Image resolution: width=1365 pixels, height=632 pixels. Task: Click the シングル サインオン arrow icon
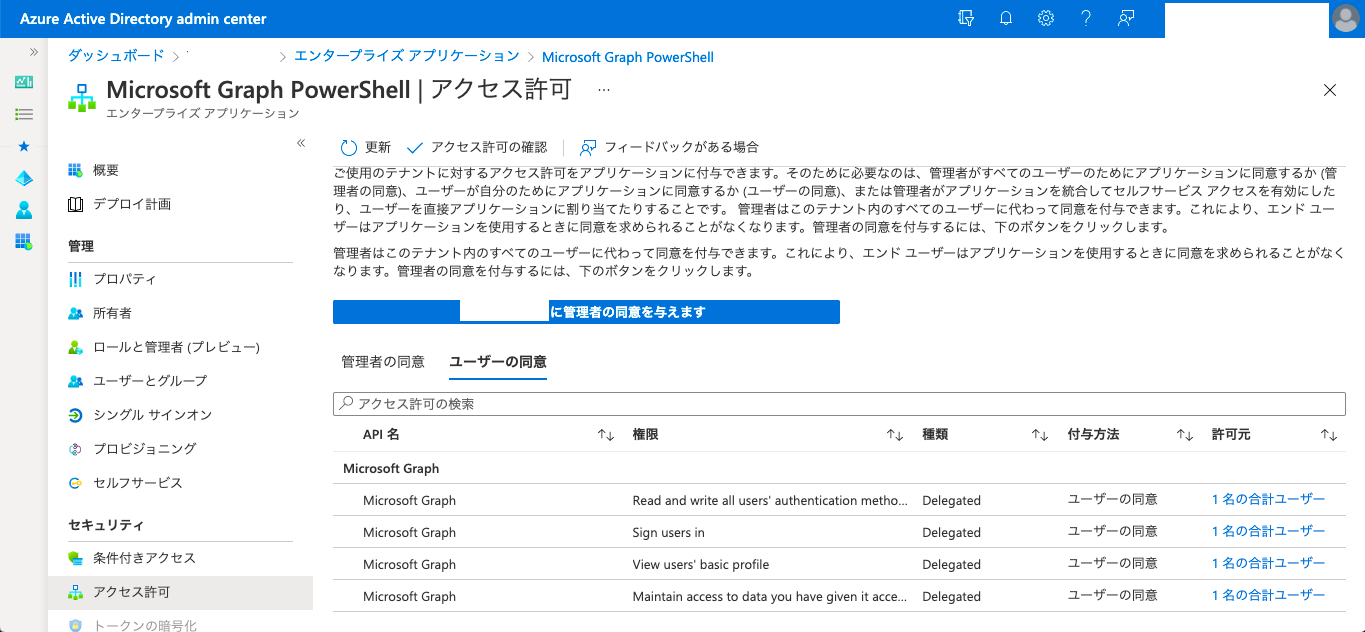coord(75,415)
